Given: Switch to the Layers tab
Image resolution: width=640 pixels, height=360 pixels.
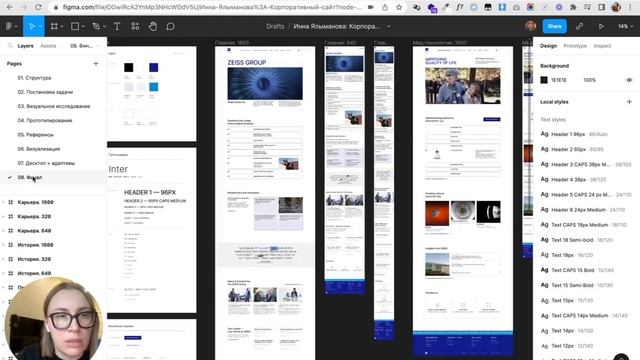Looking at the screenshot, I should (x=25, y=46).
